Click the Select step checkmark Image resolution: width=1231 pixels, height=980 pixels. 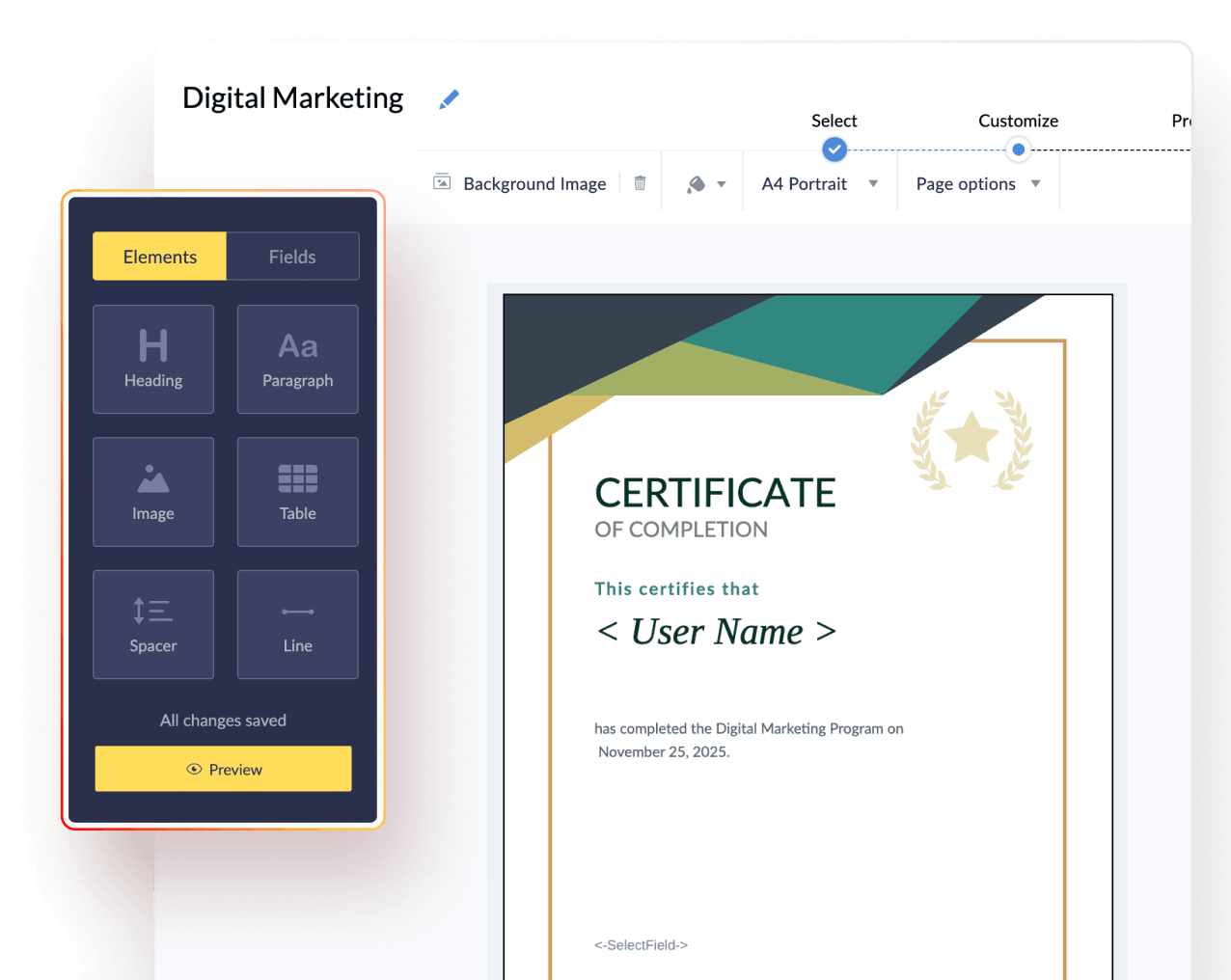click(x=834, y=149)
